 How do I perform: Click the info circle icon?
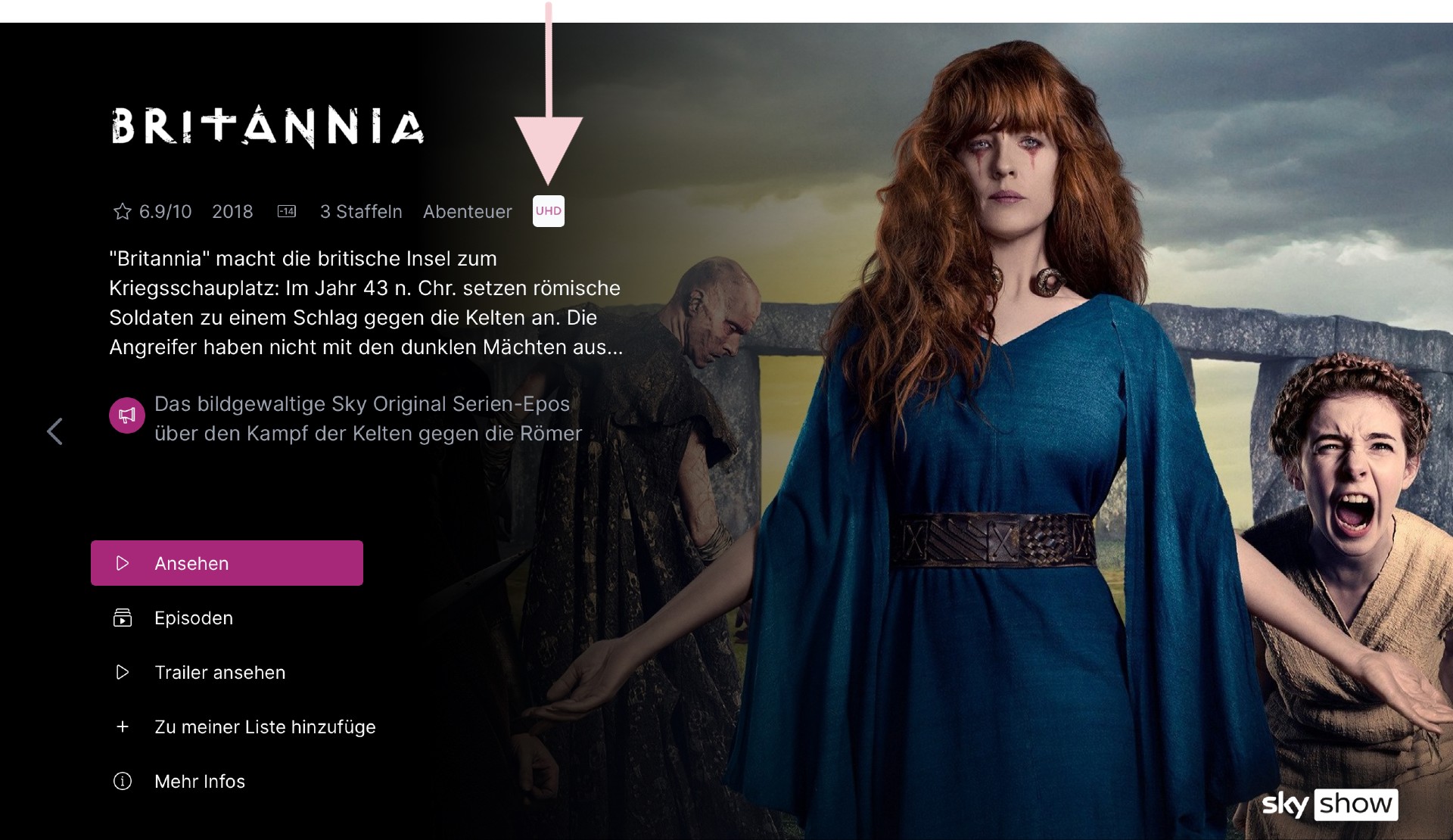tap(123, 781)
